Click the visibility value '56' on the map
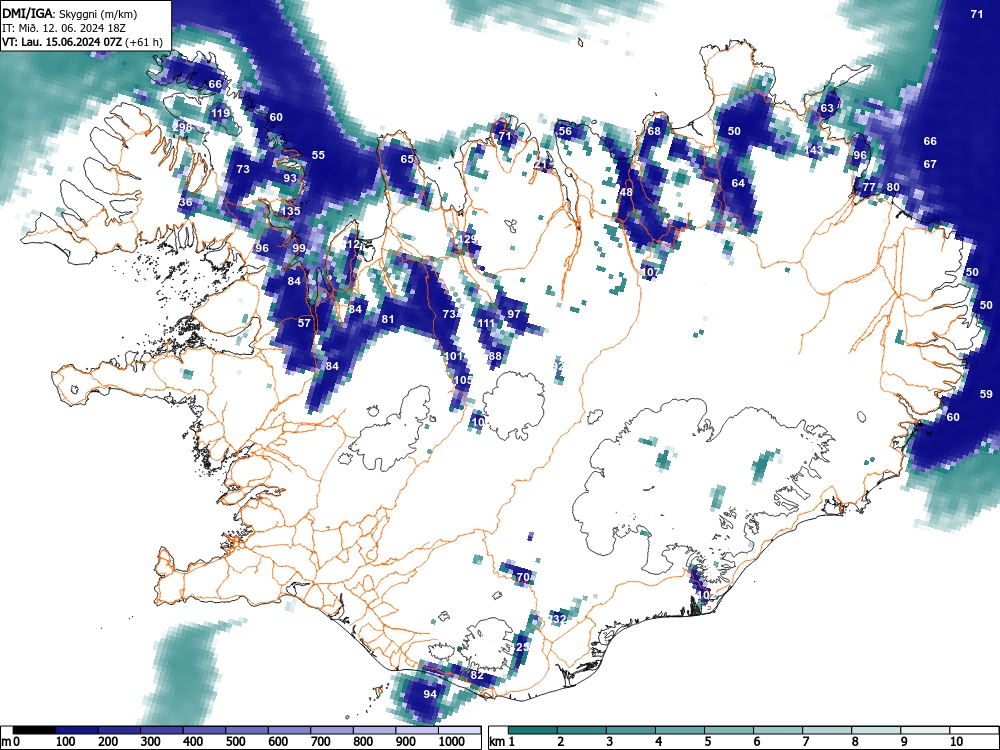Viewport: 1000px width, 750px height. point(565,131)
